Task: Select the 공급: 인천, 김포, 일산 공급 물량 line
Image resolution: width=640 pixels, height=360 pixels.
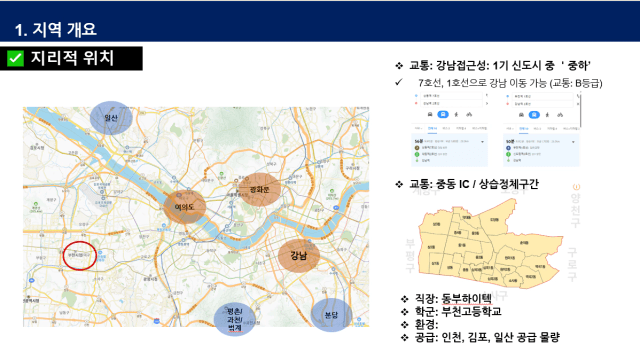Action: point(487,337)
